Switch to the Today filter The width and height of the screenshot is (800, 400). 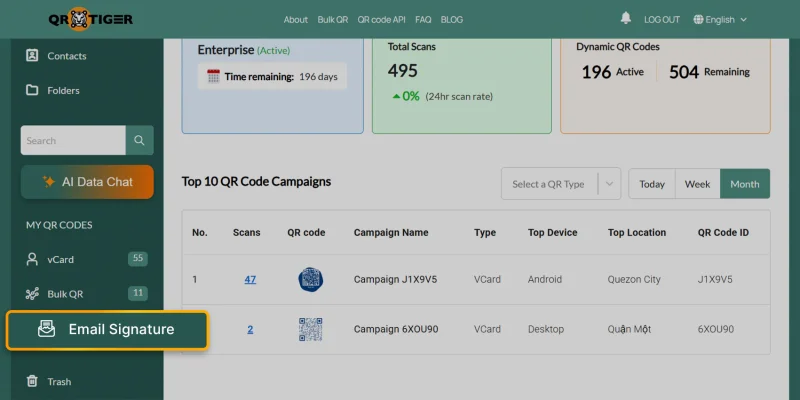652,184
